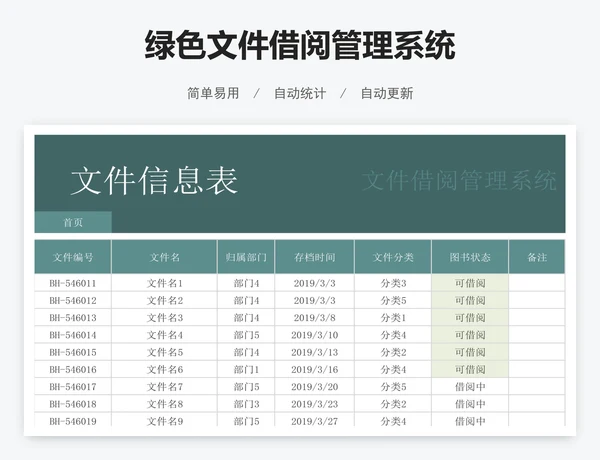Select the cell 文件名2
Image resolution: width=600 pixels, height=460 pixels.
point(165,300)
